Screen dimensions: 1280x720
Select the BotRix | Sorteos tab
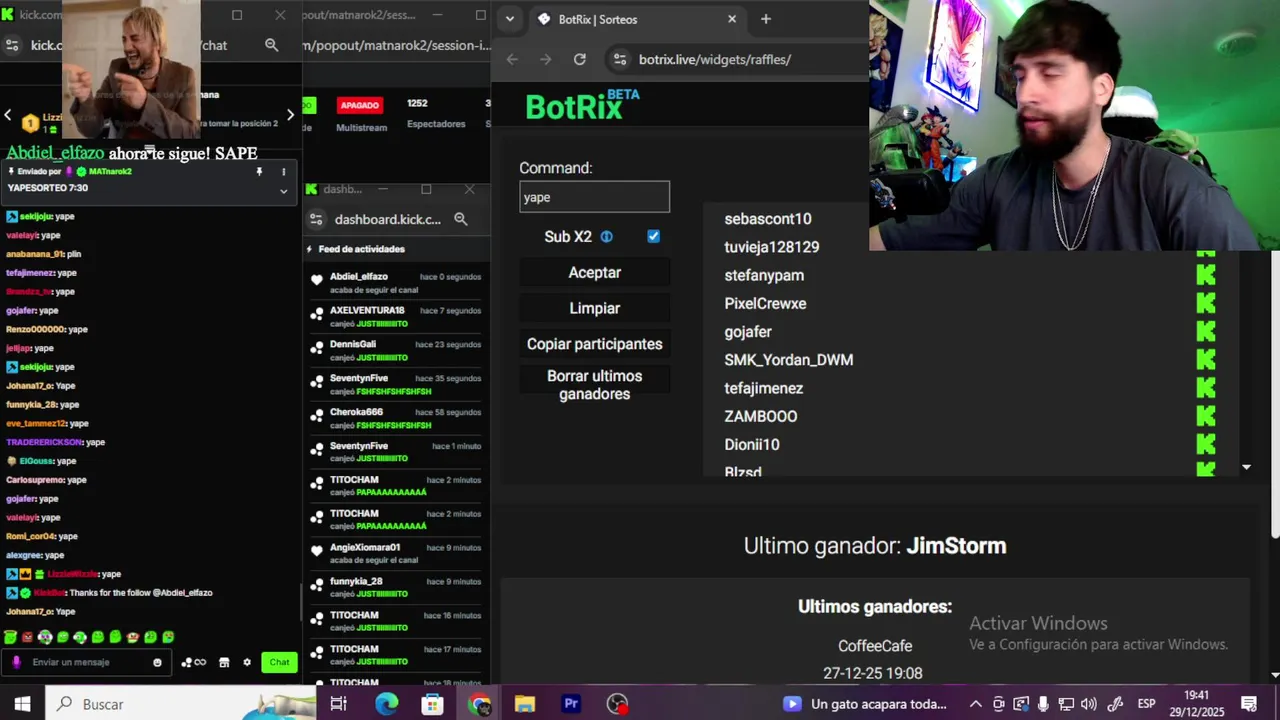[636, 19]
